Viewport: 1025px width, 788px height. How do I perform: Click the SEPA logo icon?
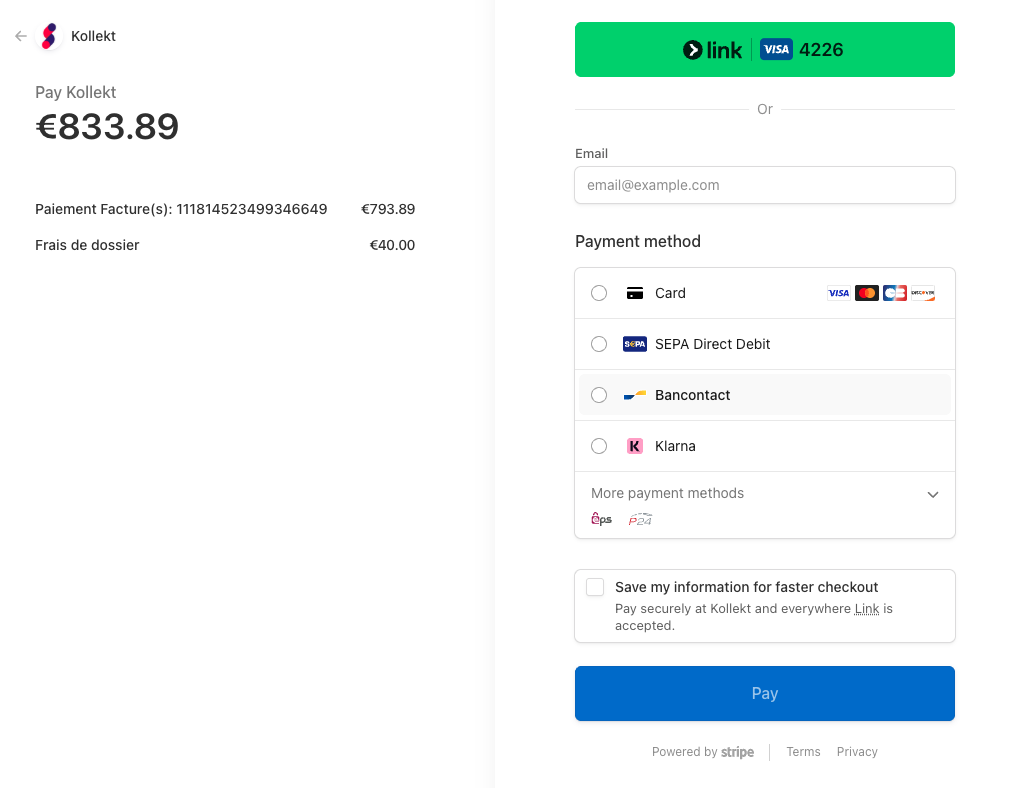[634, 343]
